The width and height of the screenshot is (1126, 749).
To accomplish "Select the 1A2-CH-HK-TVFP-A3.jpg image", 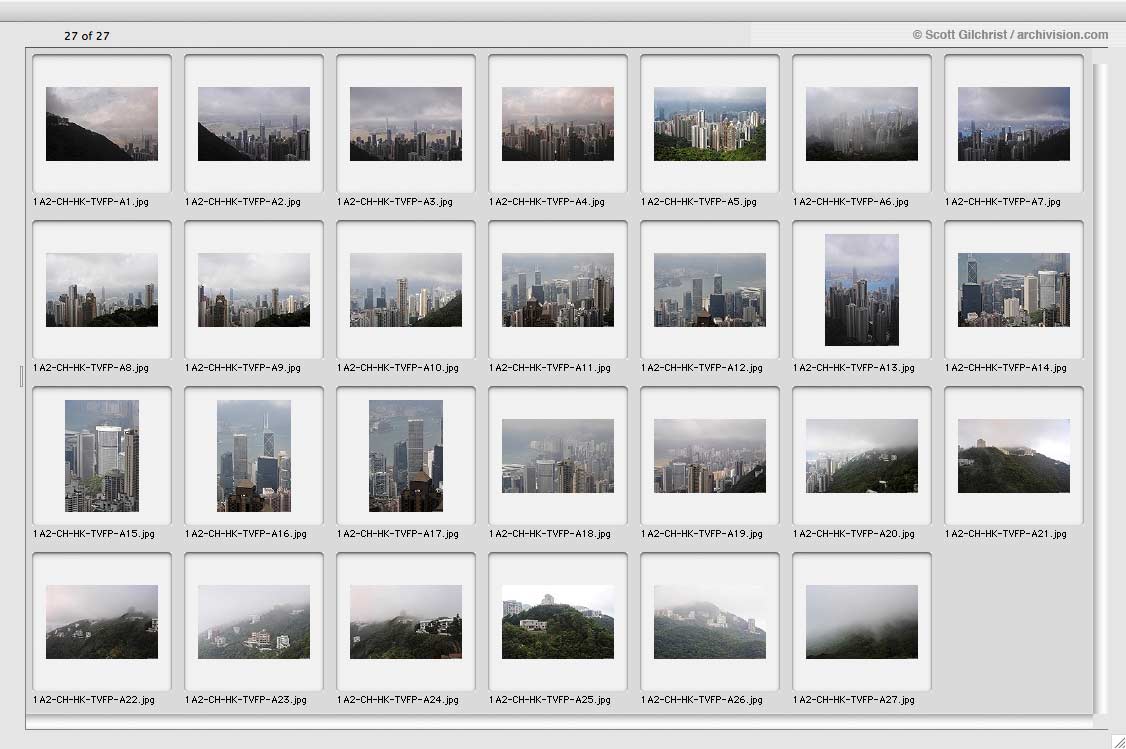I will [x=406, y=124].
